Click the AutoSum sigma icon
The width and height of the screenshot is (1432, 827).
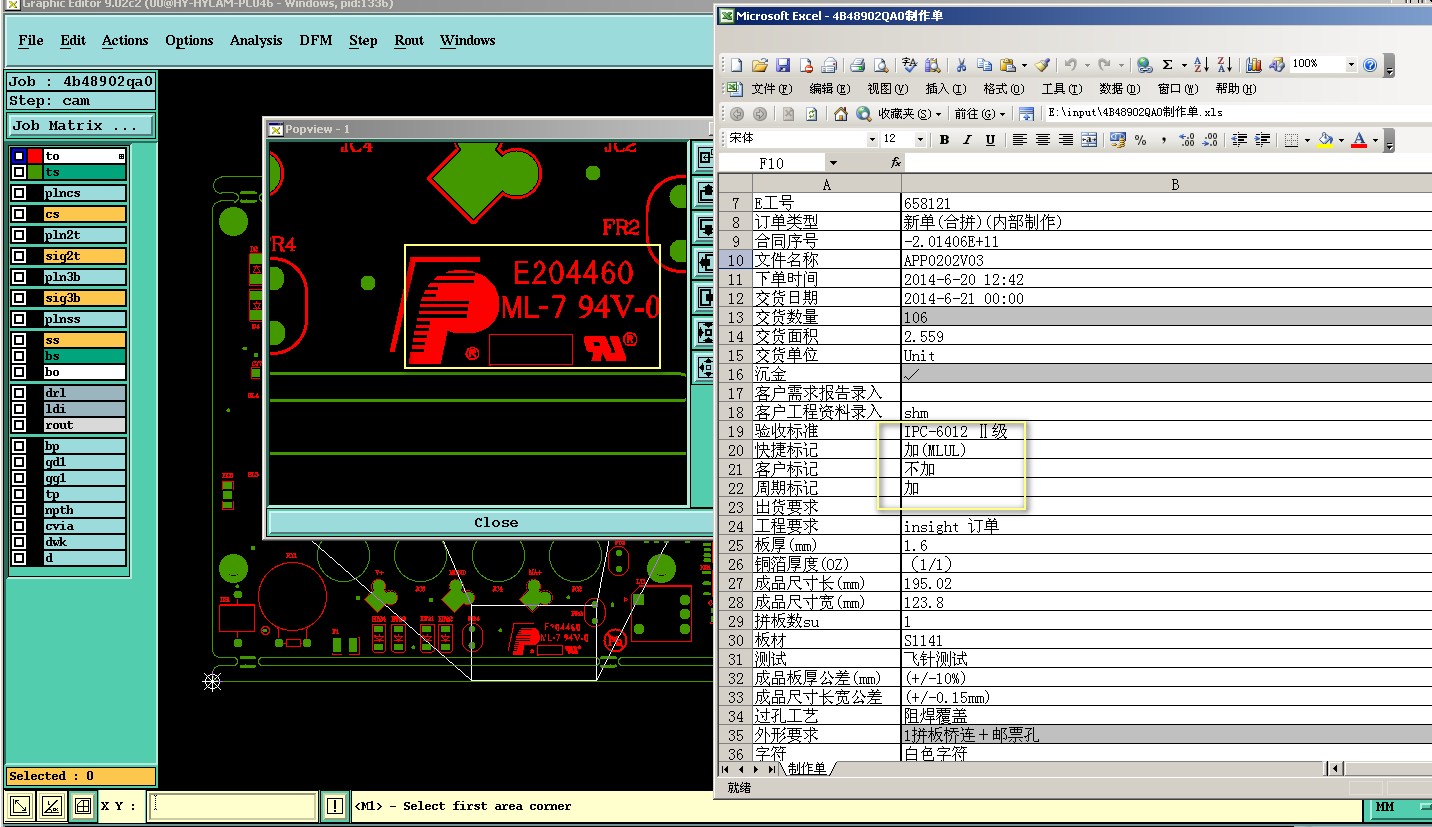[1167, 65]
